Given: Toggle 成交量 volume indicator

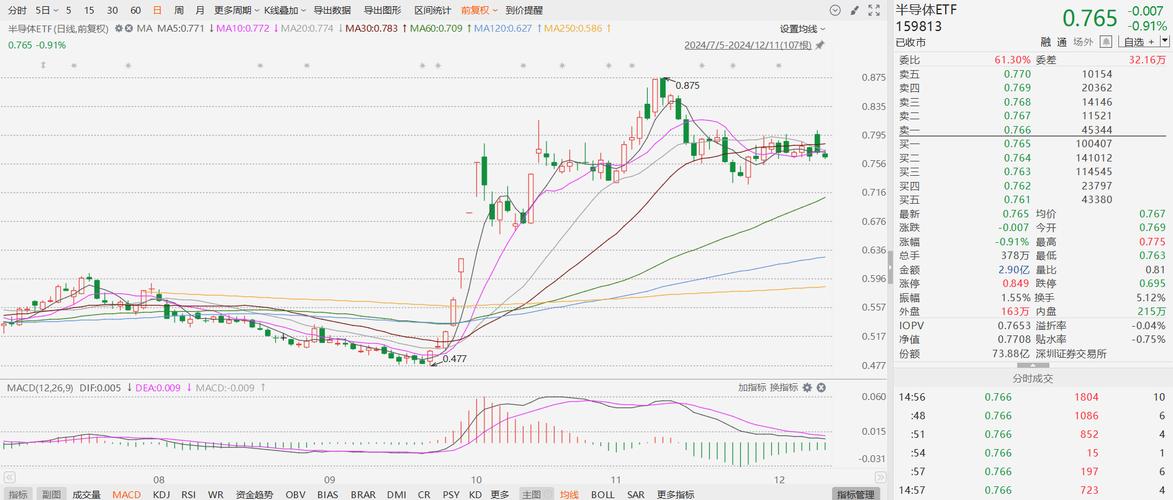Looking at the screenshot, I should tap(86, 494).
